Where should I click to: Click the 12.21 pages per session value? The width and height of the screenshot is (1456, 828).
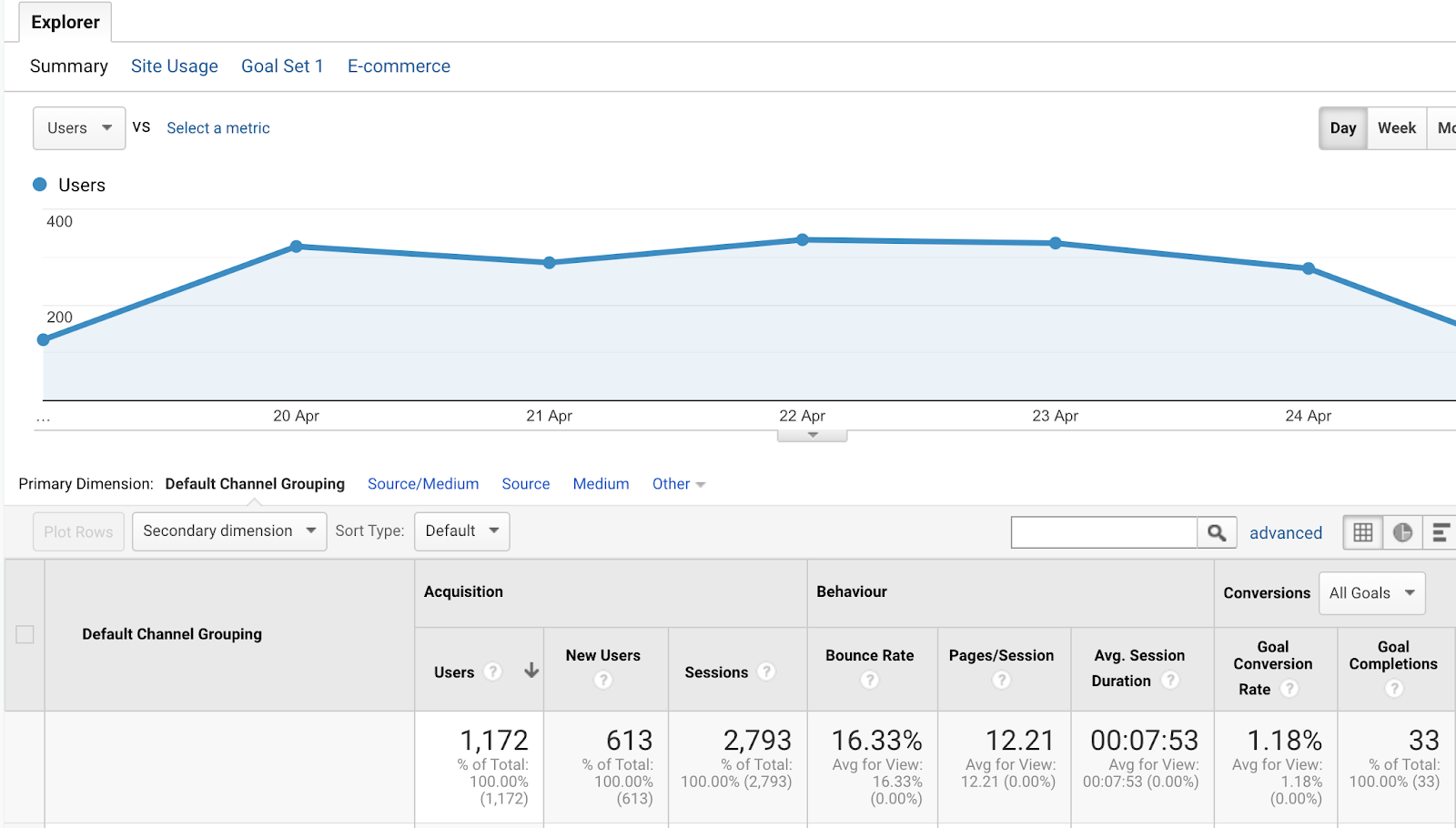tap(1020, 741)
